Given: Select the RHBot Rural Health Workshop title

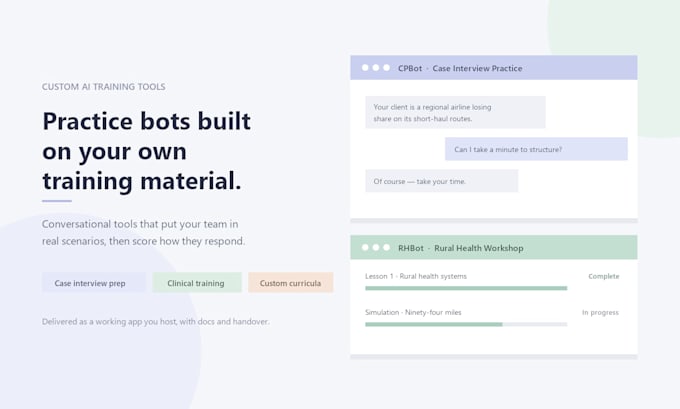Looking at the screenshot, I should pyautogui.click(x=461, y=248).
